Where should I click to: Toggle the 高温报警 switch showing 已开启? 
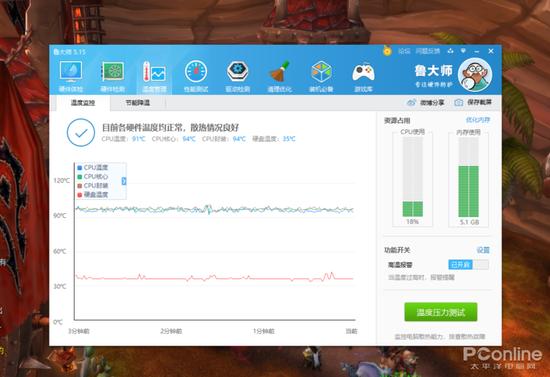click(468, 264)
